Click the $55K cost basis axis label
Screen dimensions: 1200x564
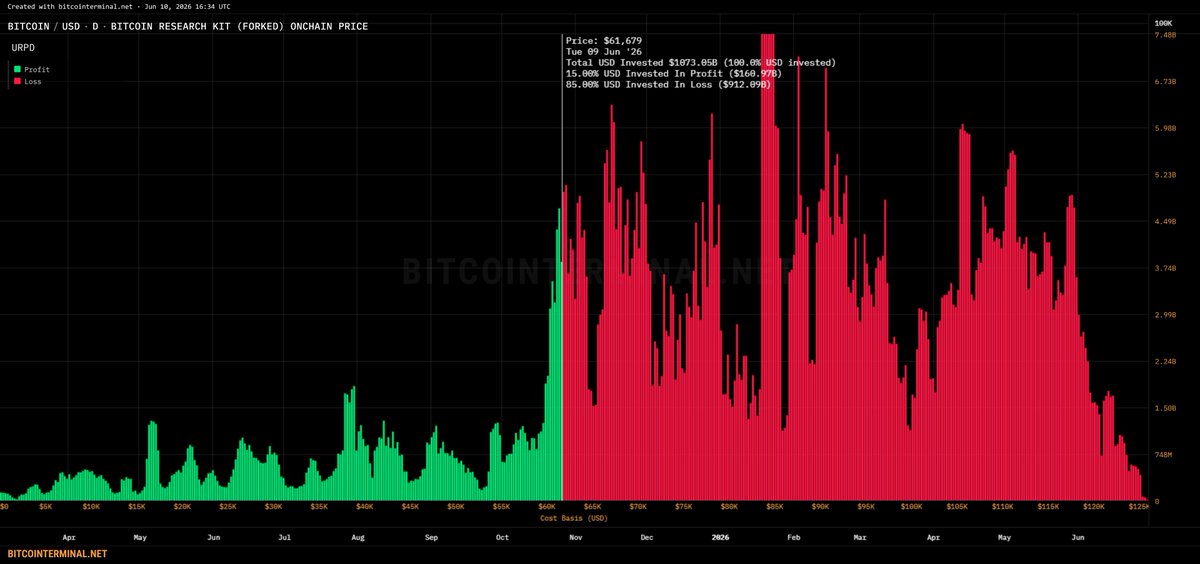click(501, 507)
